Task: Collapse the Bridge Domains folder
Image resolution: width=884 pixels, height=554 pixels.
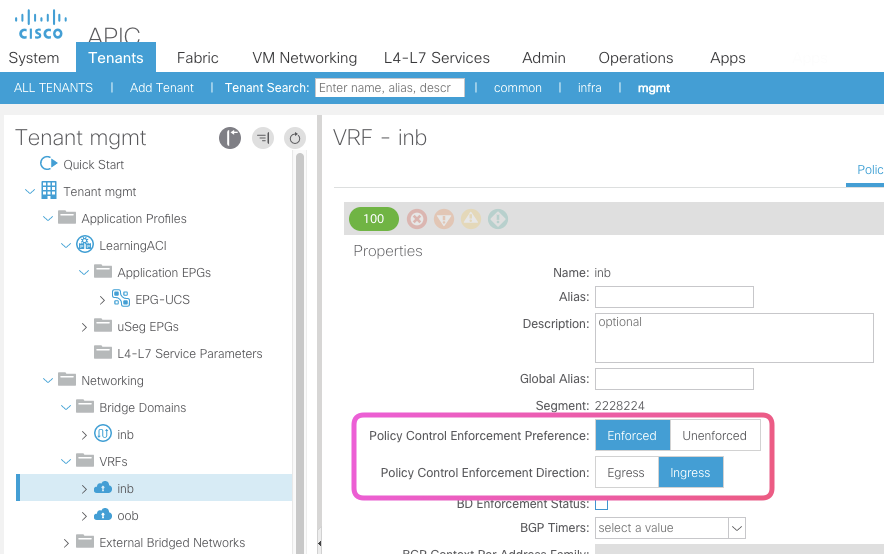Action: click(x=67, y=408)
